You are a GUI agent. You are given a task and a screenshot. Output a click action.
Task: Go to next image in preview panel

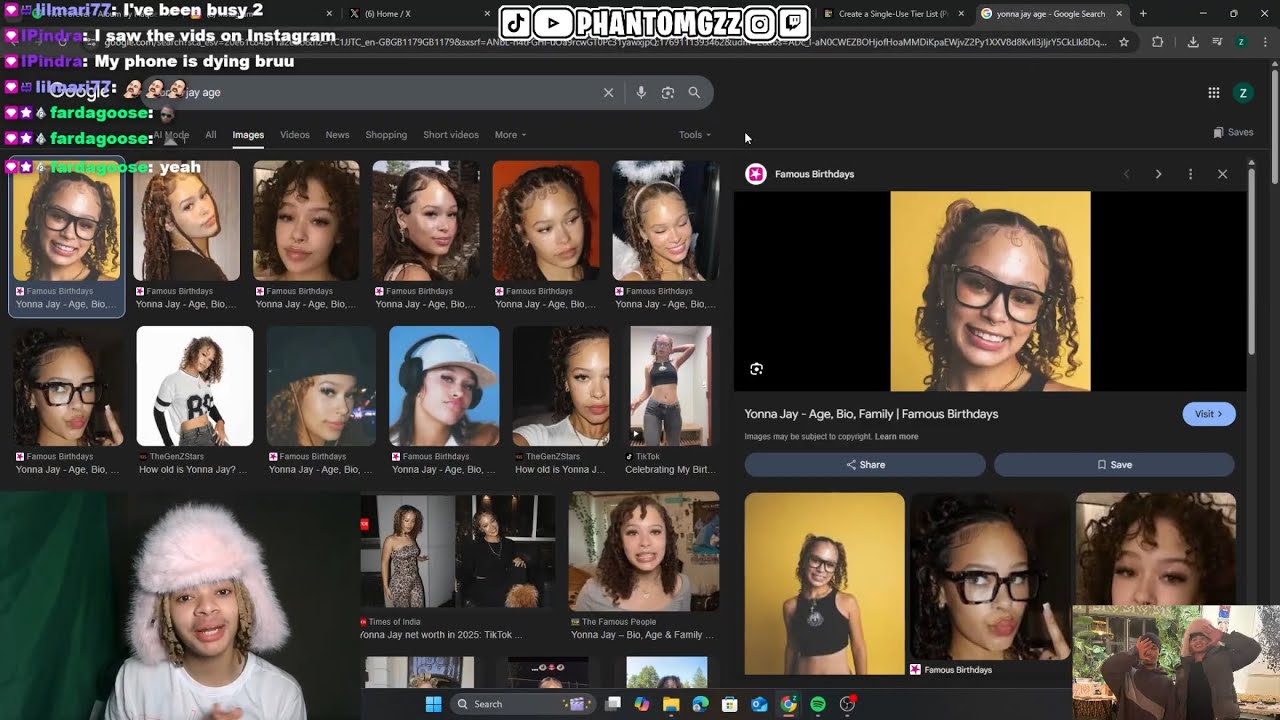pyautogui.click(x=1158, y=174)
